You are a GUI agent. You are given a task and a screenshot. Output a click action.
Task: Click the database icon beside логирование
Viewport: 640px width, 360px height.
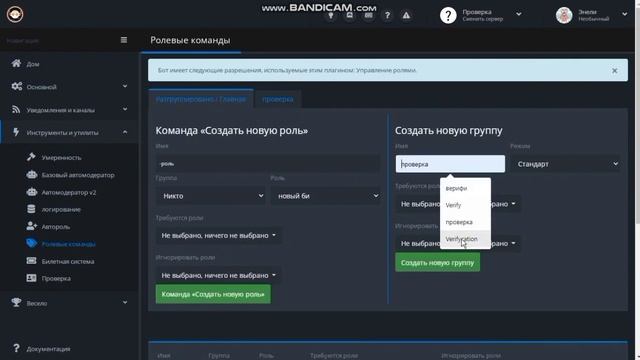pyautogui.click(x=31, y=209)
